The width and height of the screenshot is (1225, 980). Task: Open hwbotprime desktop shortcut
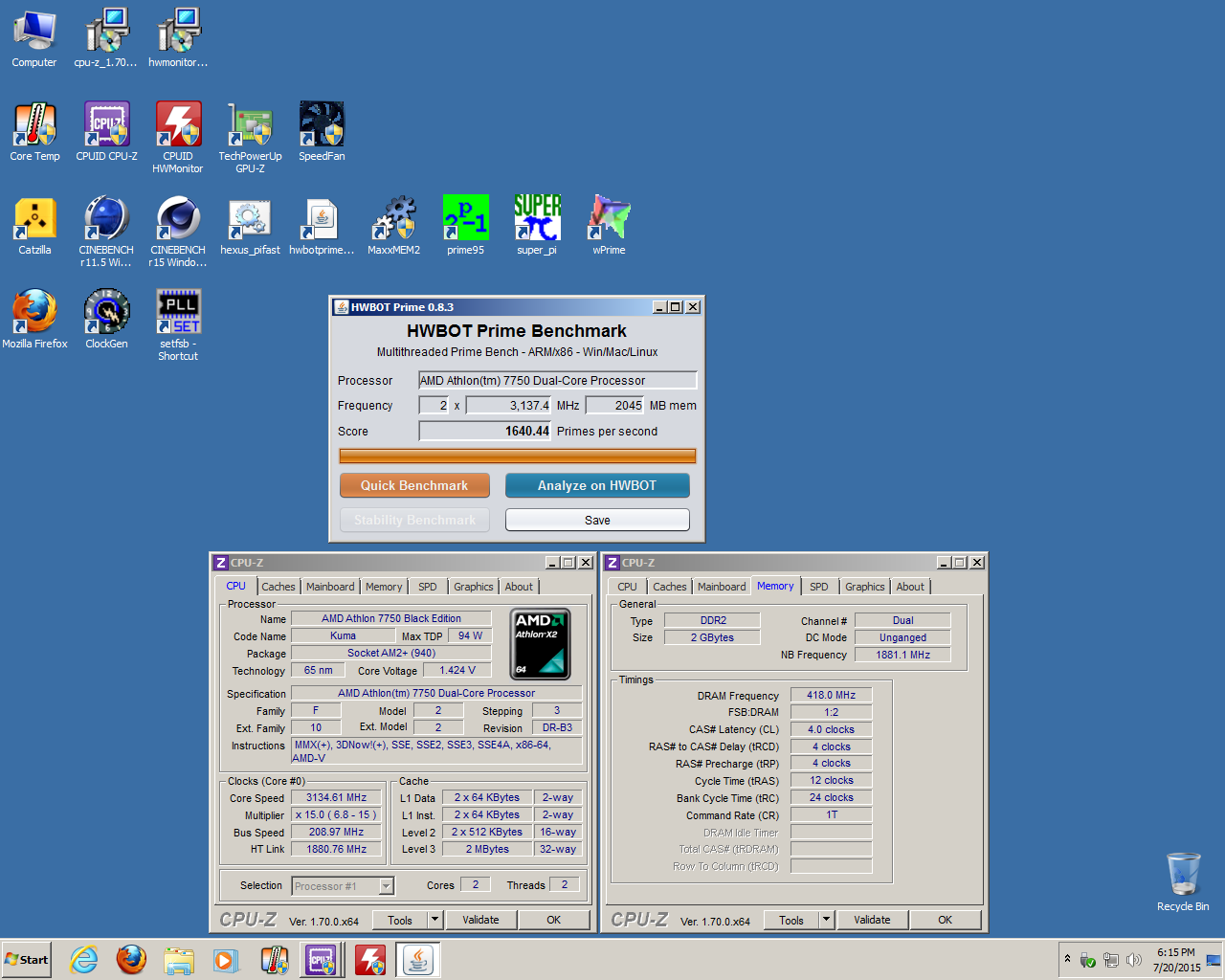[322, 226]
